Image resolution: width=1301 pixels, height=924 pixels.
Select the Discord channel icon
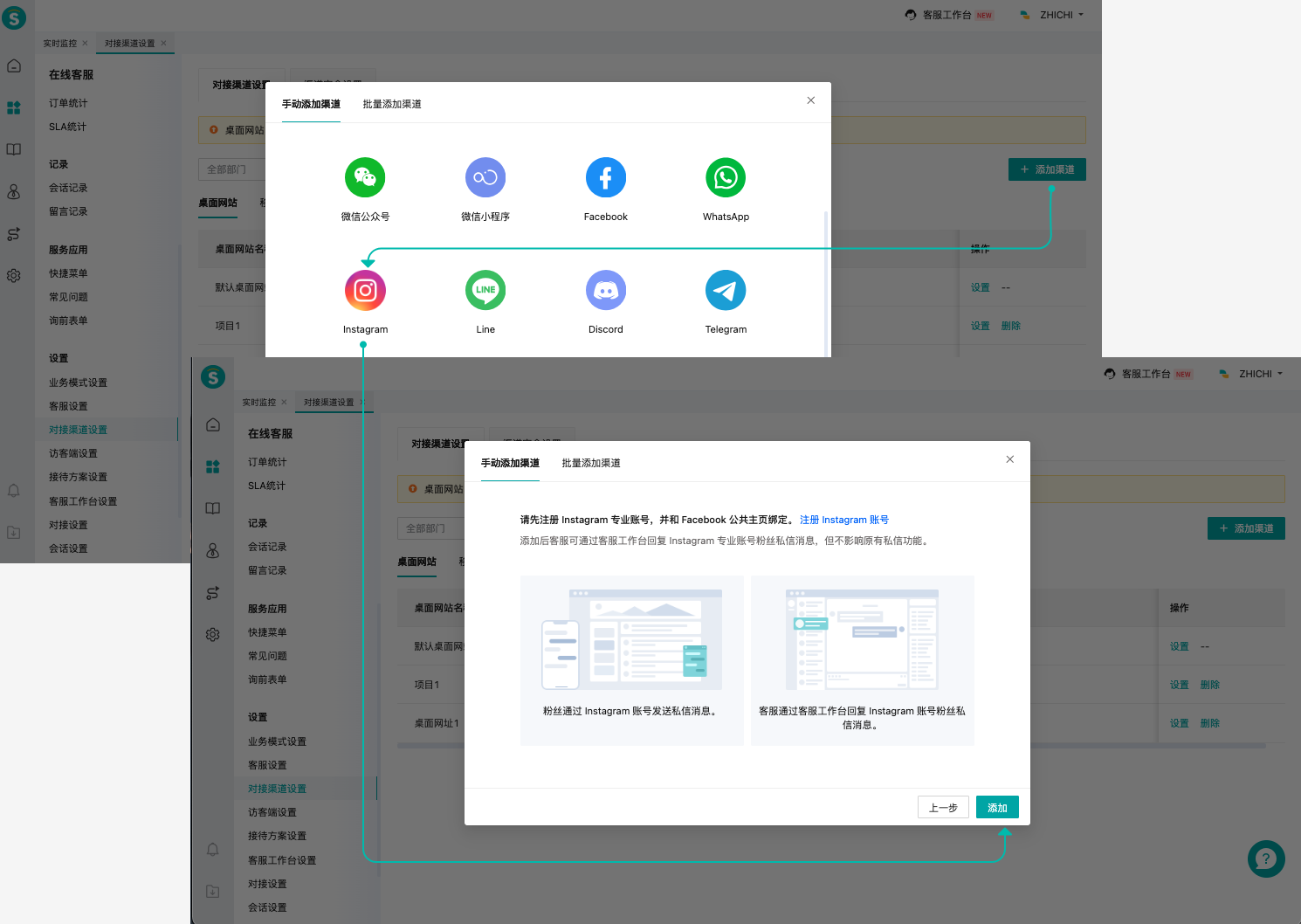(606, 290)
